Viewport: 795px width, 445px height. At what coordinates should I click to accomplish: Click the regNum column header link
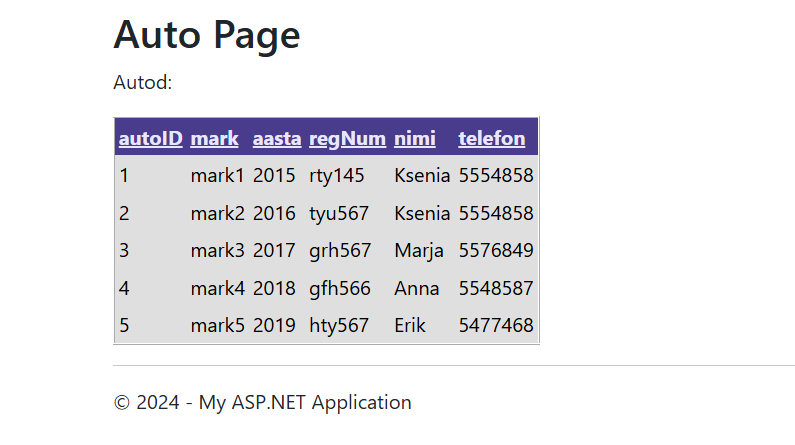tap(347, 138)
